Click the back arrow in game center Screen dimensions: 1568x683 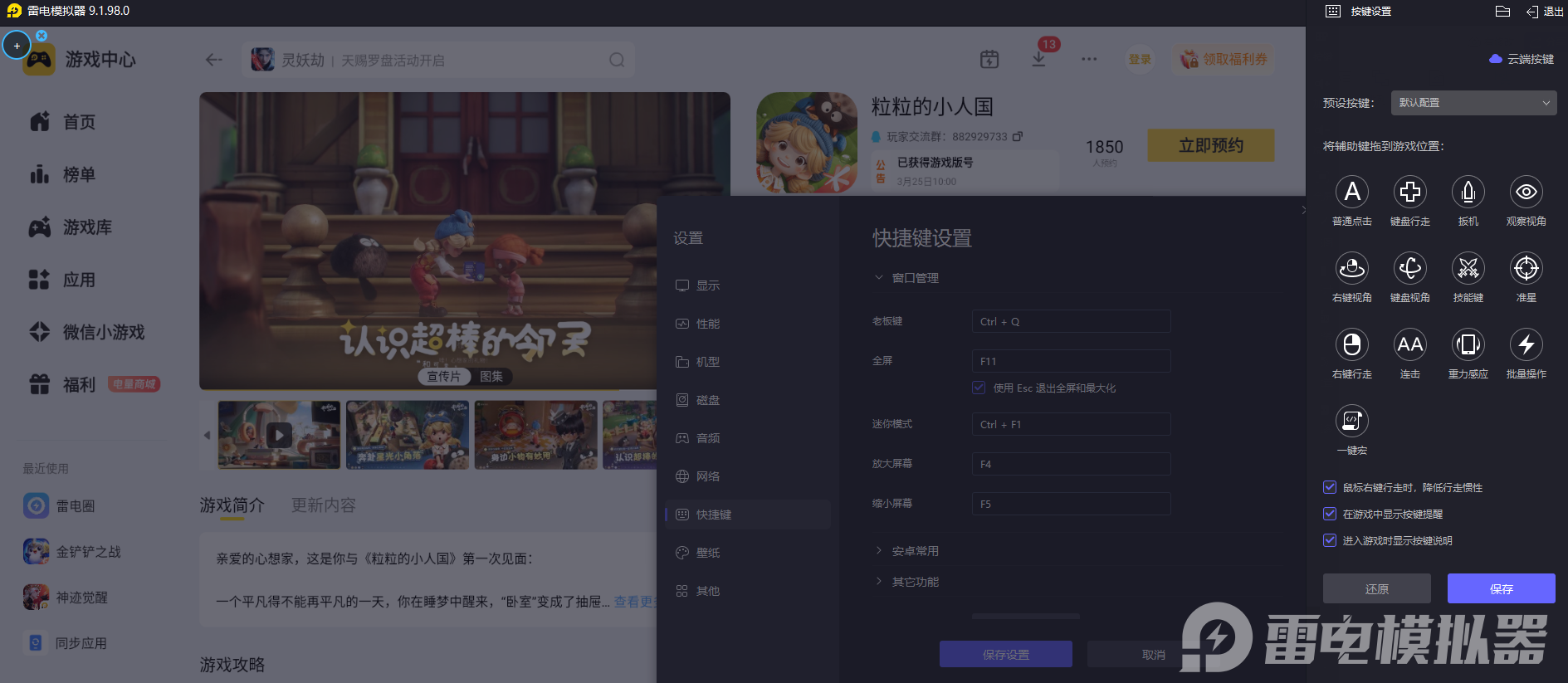213,60
